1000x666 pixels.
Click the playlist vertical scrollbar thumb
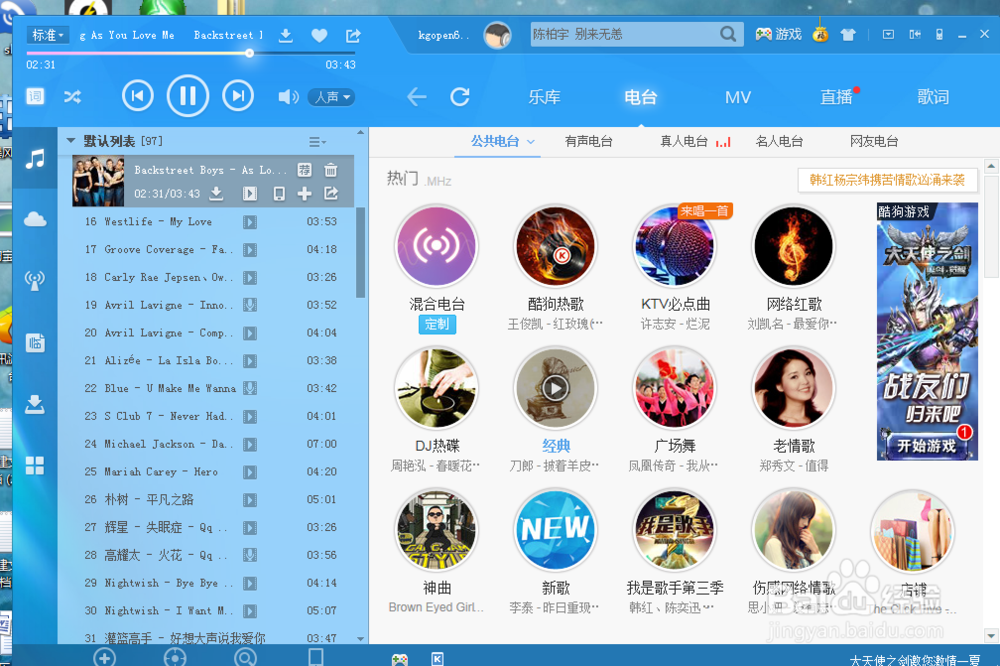coord(360,252)
